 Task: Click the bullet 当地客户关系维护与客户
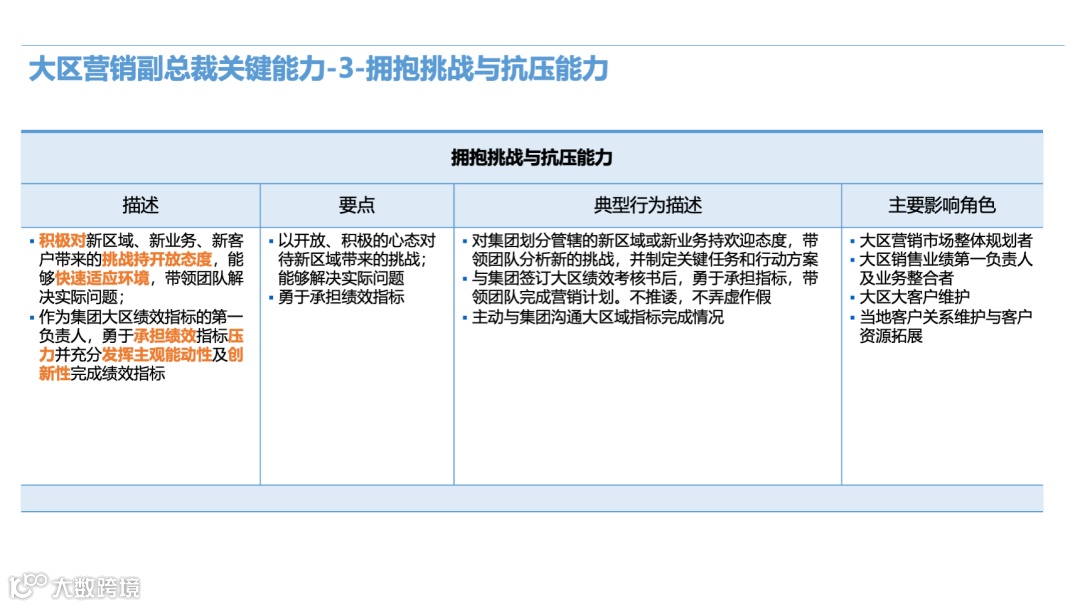pyautogui.click(x=946, y=317)
